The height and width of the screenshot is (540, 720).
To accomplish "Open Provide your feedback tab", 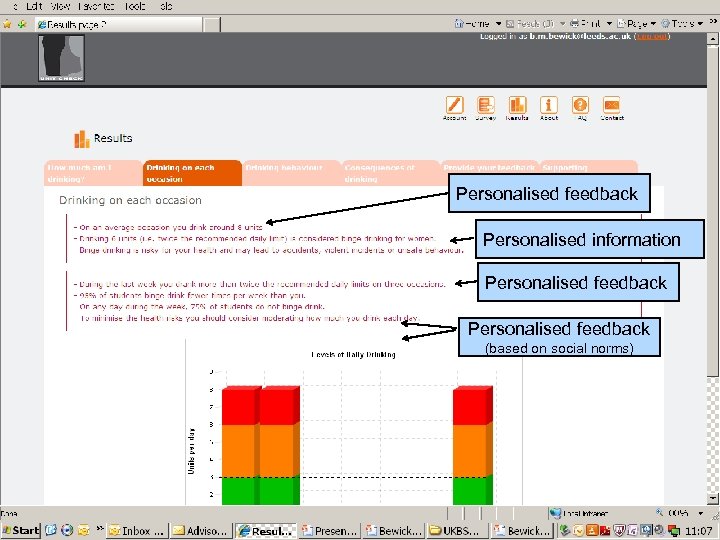I will pyautogui.click(x=489, y=168).
